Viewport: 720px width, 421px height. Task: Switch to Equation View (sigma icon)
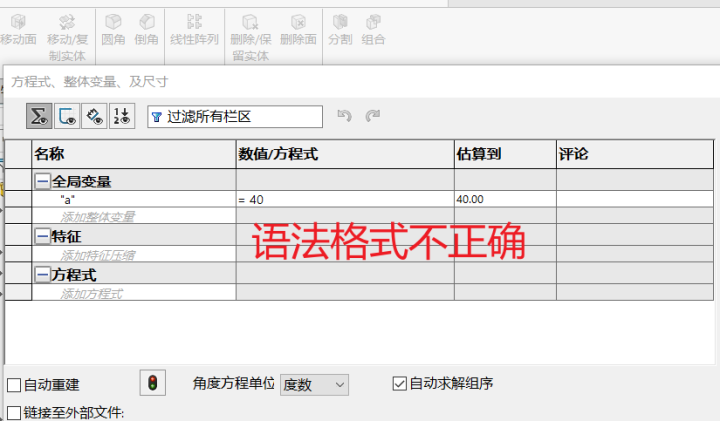tap(39, 116)
